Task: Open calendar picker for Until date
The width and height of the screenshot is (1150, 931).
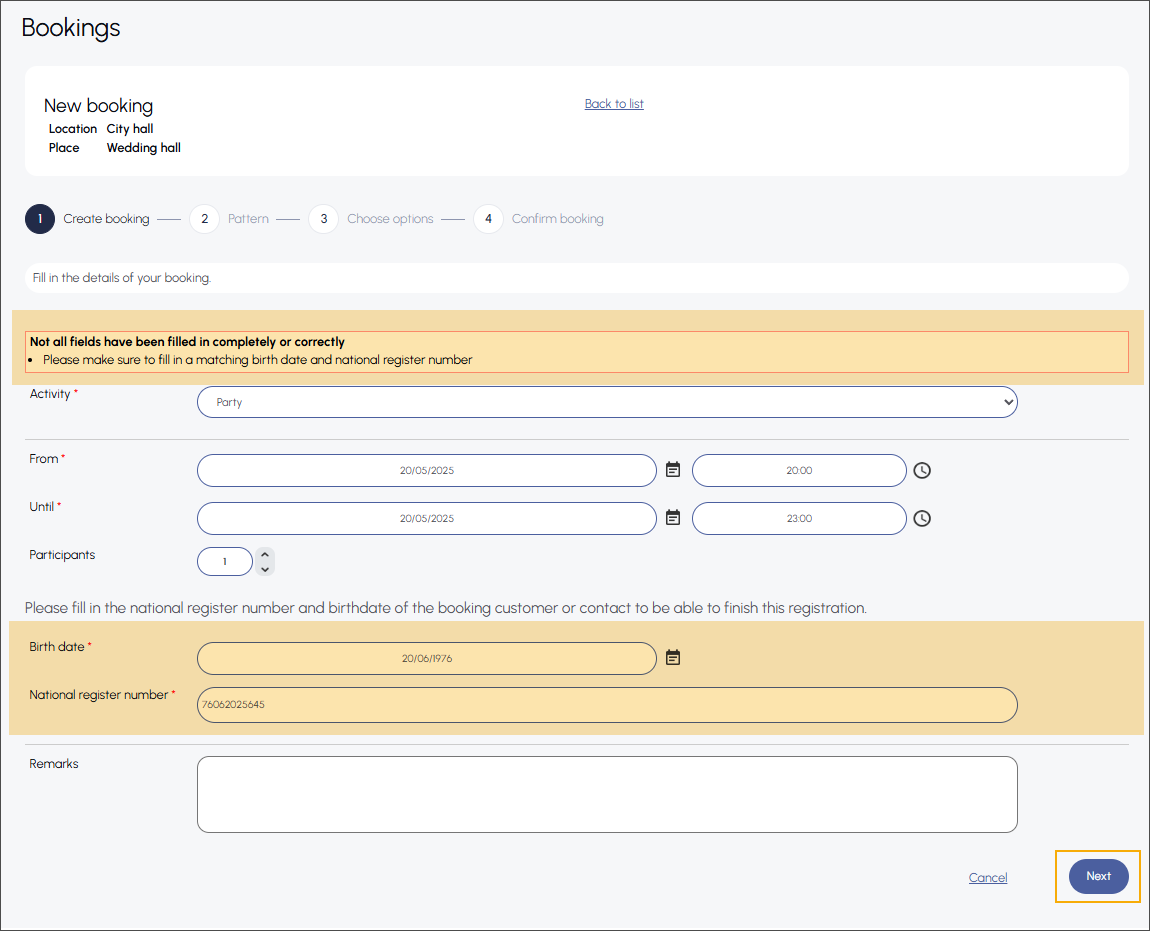Action: (x=673, y=517)
